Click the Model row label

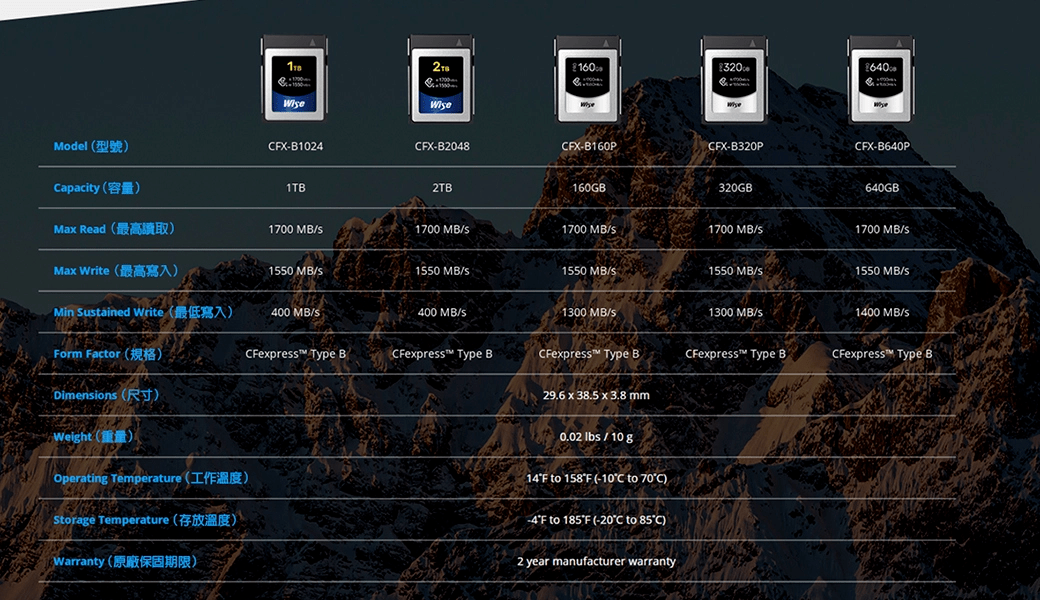pos(91,146)
